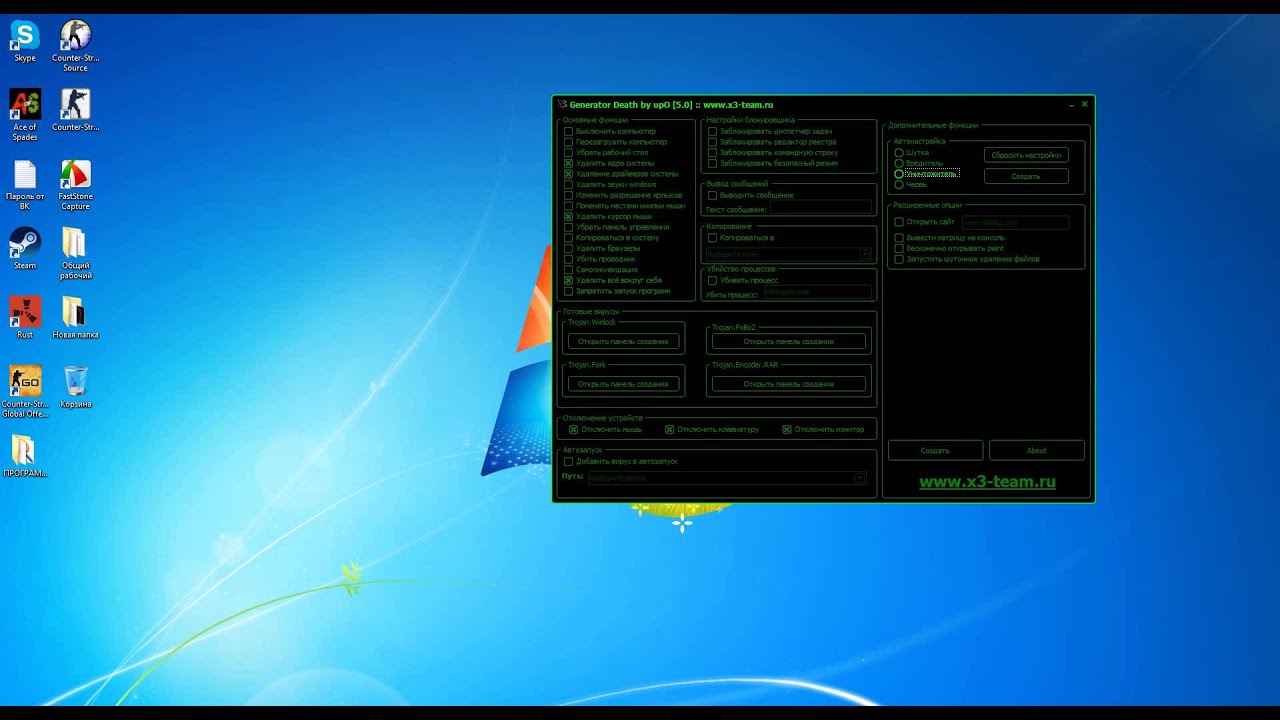Image resolution: width=1280 pixels, height=720 pixels.
Task: Click 'Создать' button under 'Сбросить настройки'
Action: (1026, 176)
